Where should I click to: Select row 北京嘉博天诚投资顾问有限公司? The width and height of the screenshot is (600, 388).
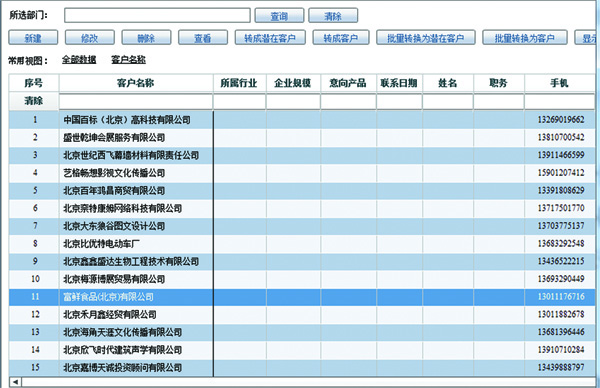[x=302, y=367]
